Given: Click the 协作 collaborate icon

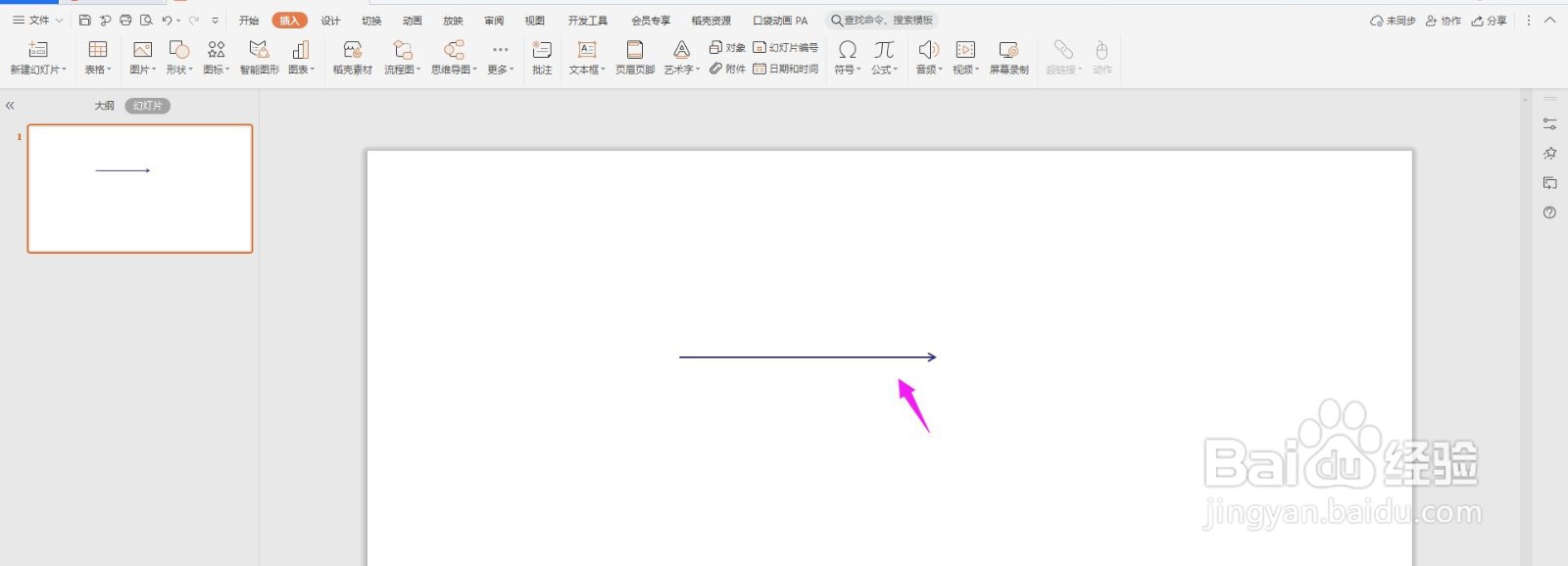Looking at the screenshot, I should (x=1444, y=21).
